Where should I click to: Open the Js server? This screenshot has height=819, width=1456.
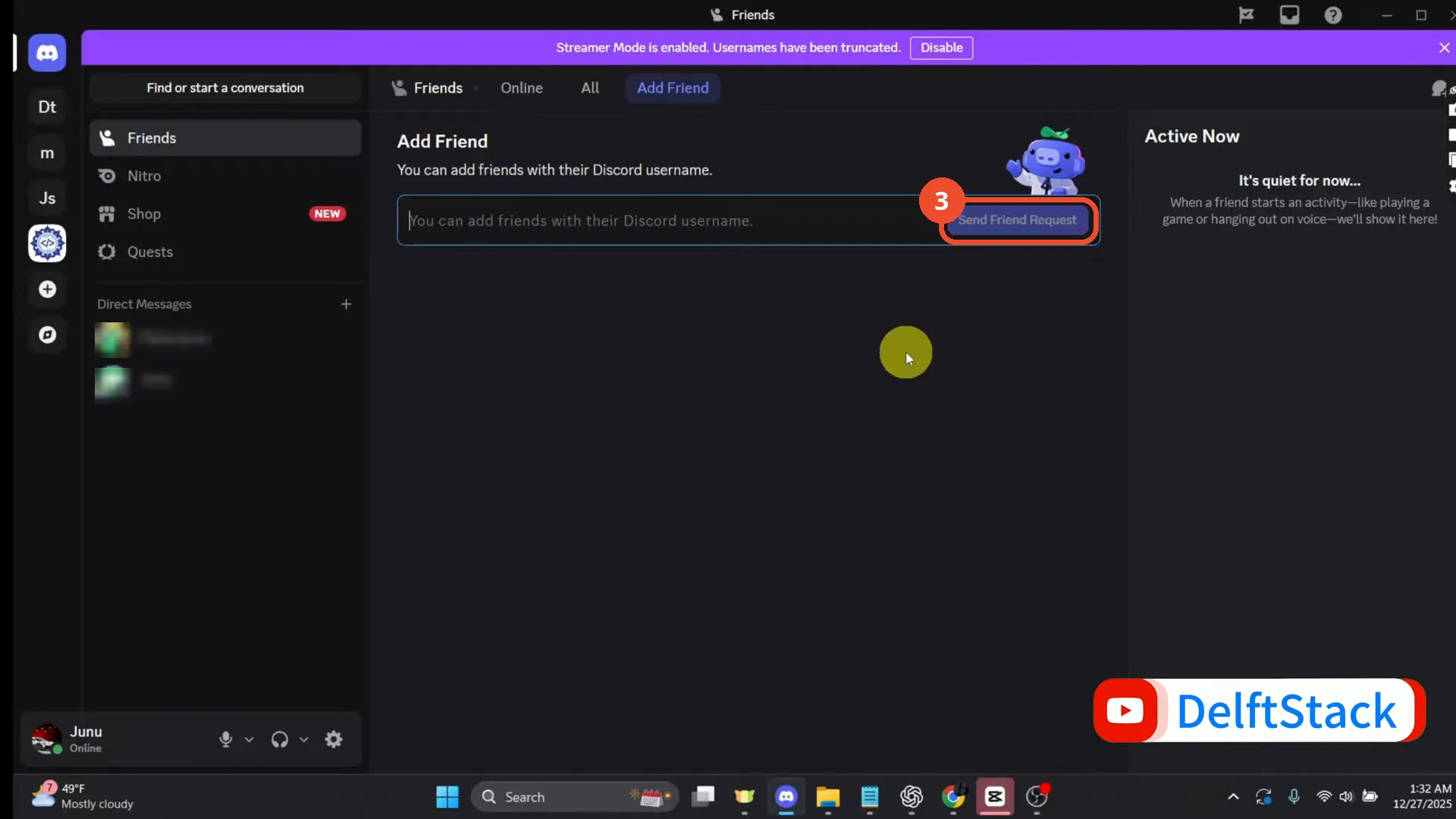coord(47,198)
